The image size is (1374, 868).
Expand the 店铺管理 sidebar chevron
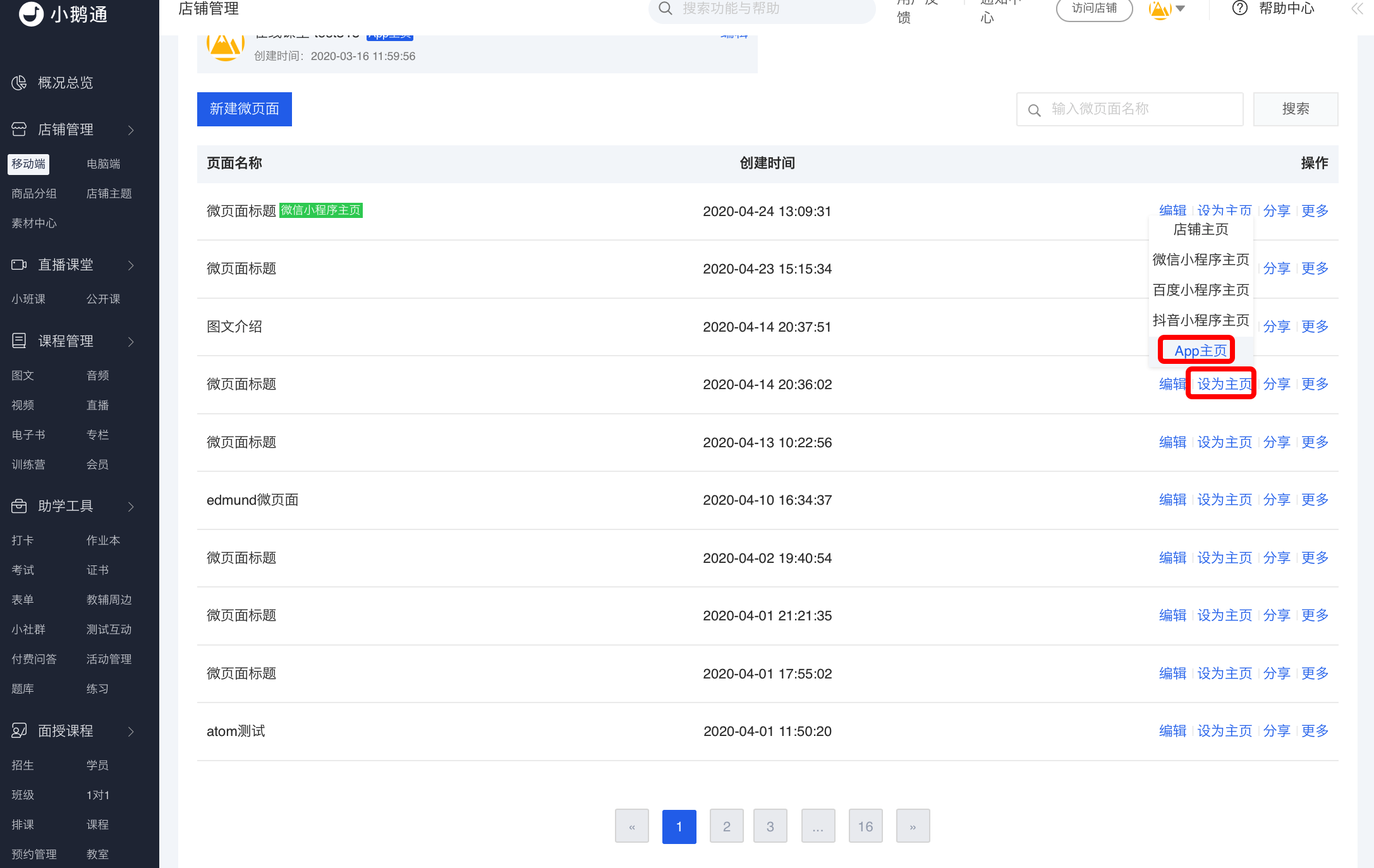point(131,130)
